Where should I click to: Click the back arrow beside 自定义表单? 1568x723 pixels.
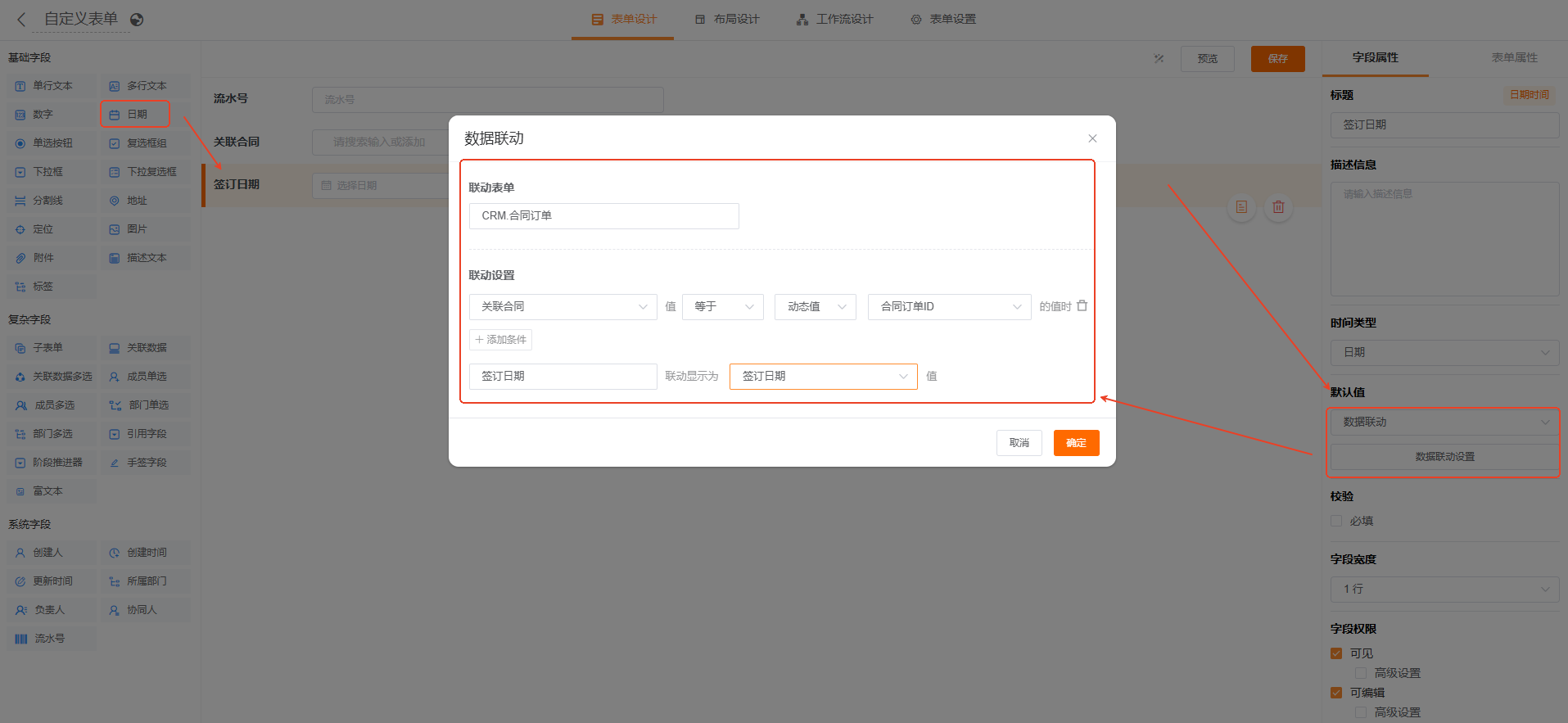pos(21,20)
